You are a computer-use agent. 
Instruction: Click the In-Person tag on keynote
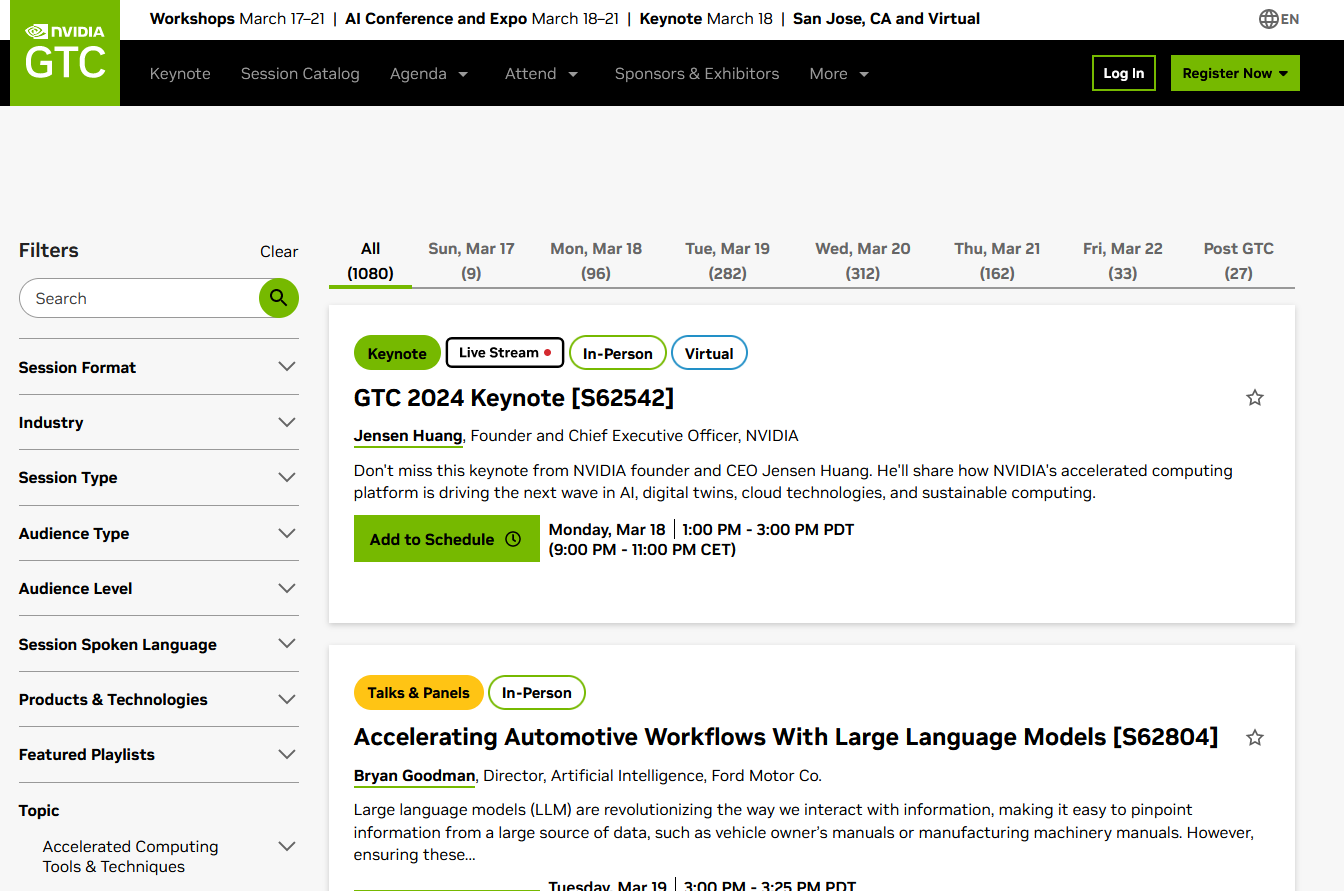coord(618,353)
